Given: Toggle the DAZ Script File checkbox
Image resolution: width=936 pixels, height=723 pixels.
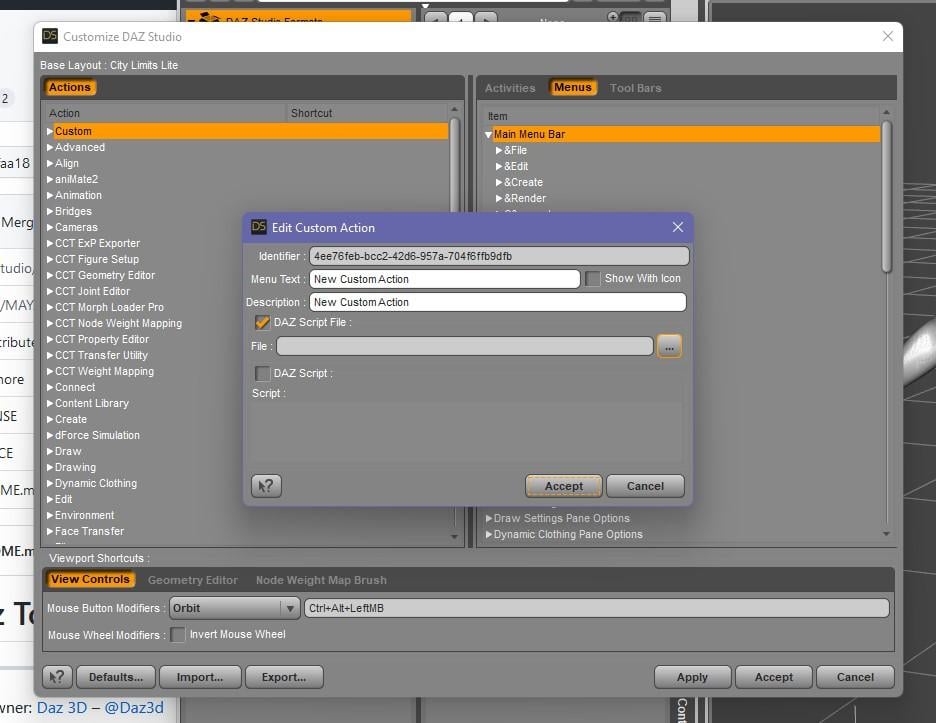Looking at the screenshot, I should click(262, 322).
